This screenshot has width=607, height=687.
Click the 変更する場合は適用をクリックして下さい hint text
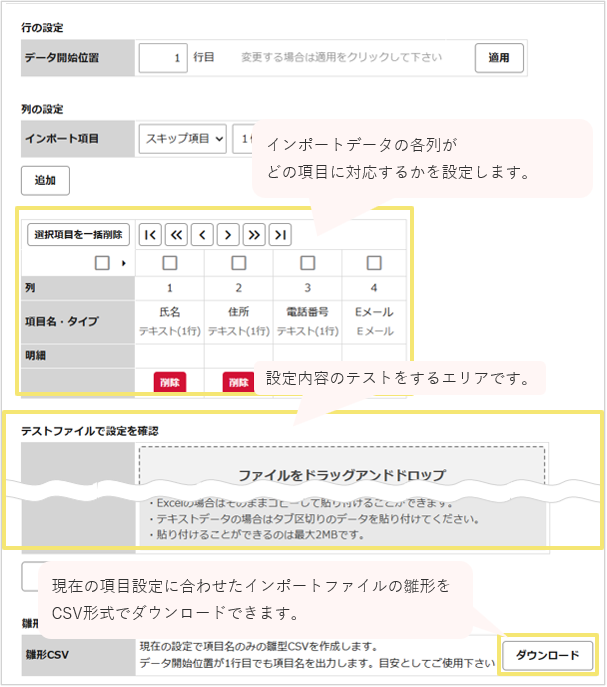point(342,57)
